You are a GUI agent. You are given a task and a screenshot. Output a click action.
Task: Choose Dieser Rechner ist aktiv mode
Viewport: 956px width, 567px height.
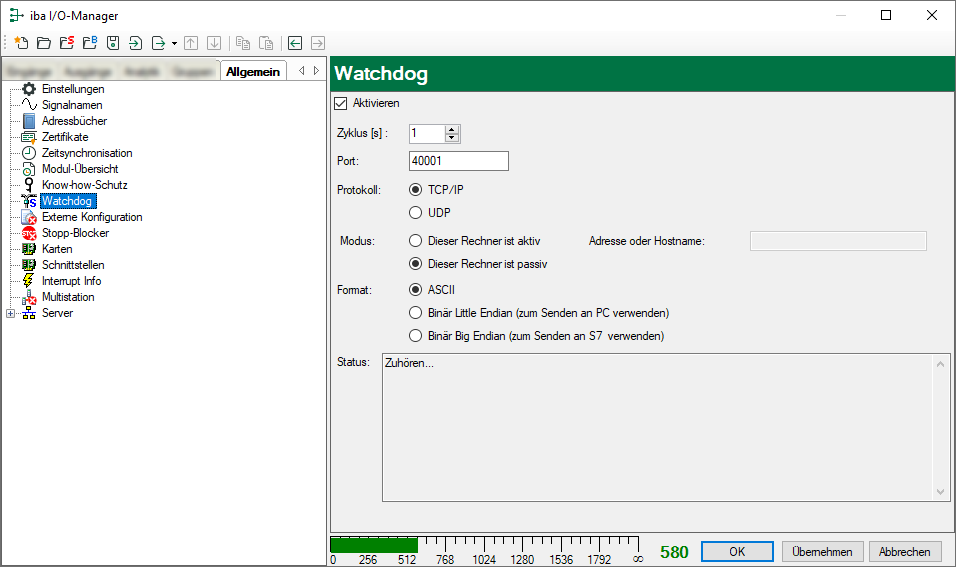pos(416,240)
